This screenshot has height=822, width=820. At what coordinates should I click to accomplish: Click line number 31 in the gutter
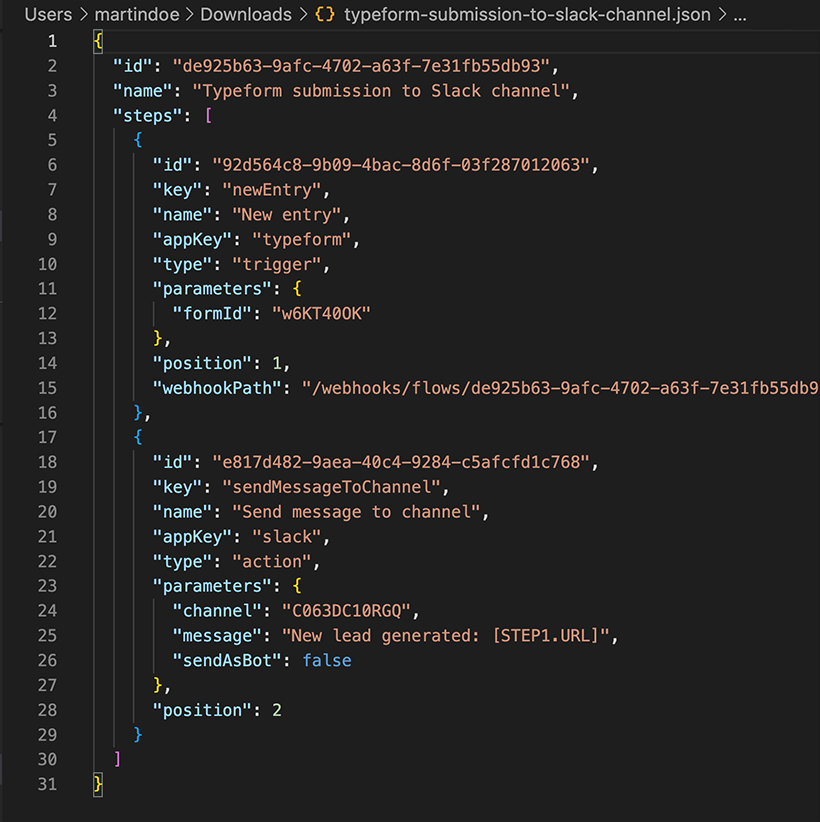[47, 784]
